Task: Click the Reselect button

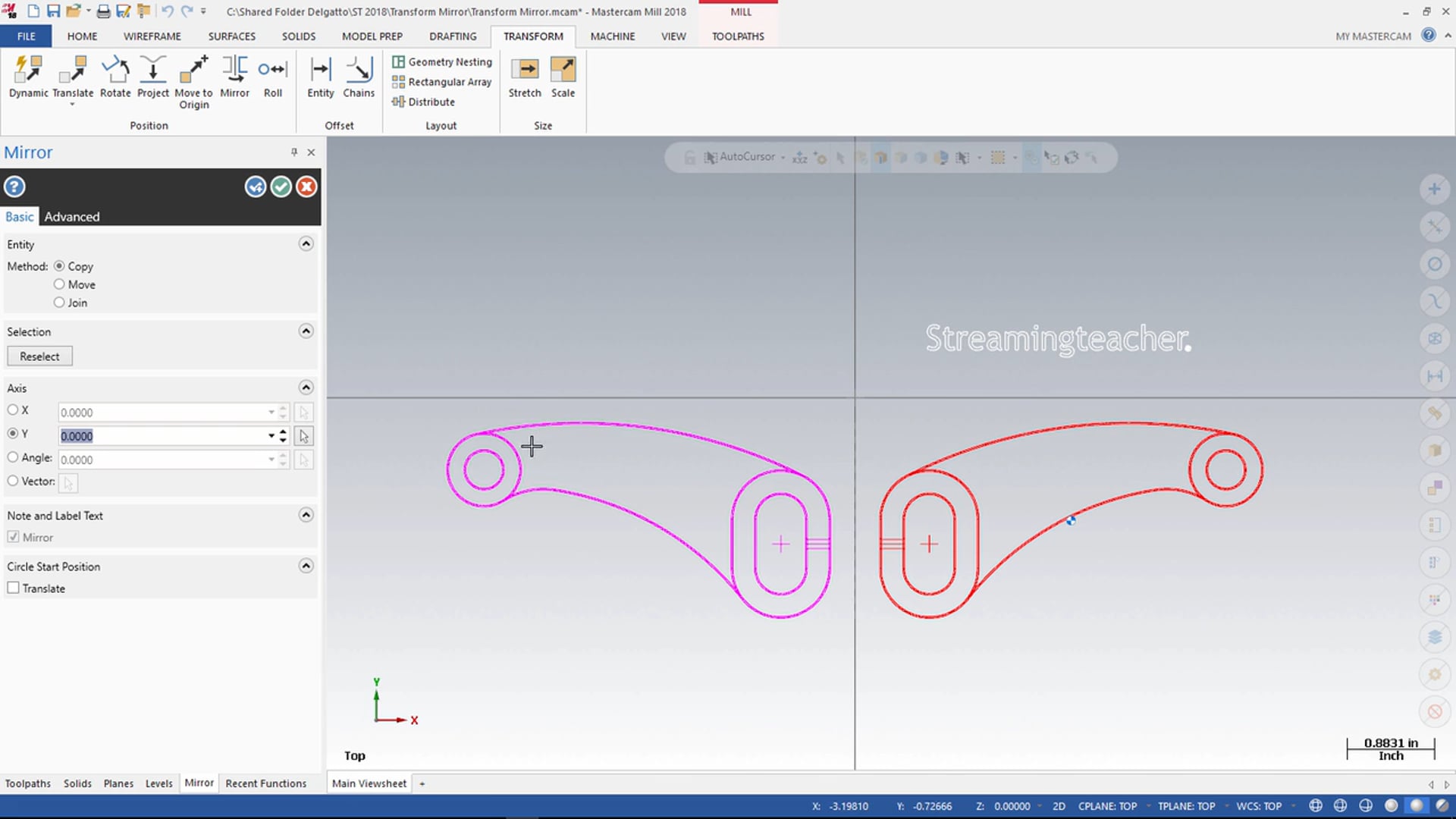Action: [x=39, y=356]
